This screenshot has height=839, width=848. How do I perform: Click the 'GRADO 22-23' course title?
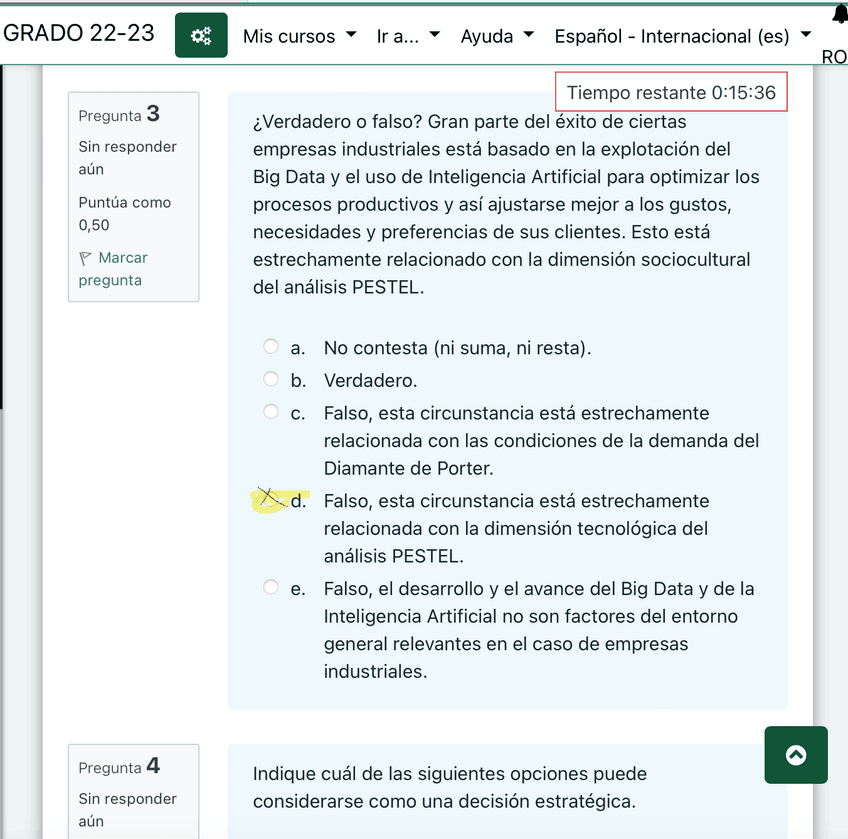click(79, 33)
